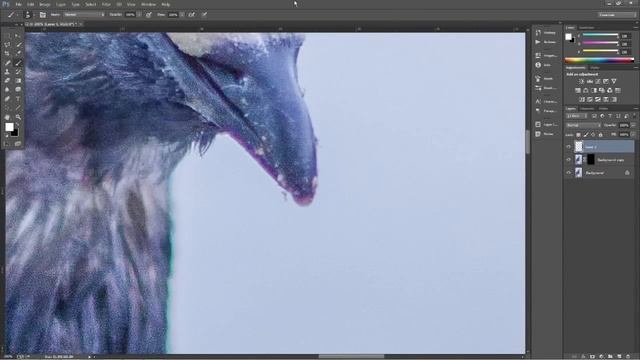Add a Brightness/Contrast adjustment
The image size is (640, 360).
pyautogui.click(x=582, y=81)
